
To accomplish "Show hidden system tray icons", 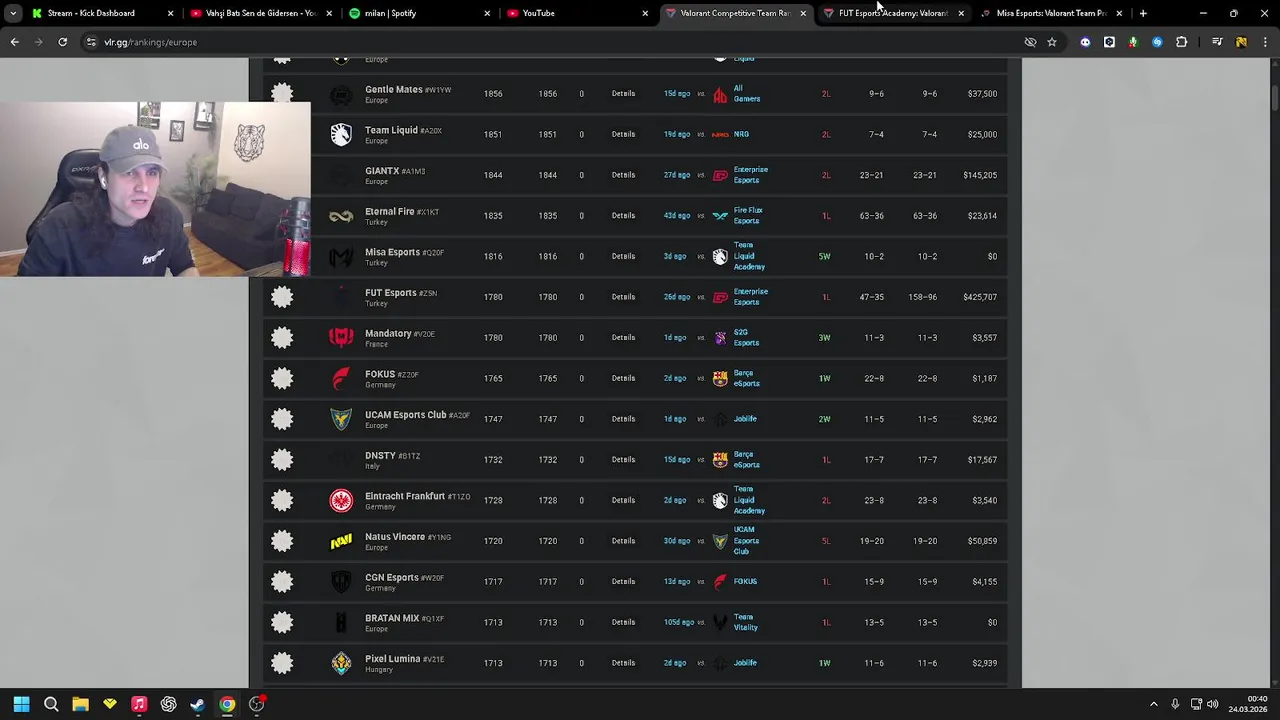I will point(1153,704).
